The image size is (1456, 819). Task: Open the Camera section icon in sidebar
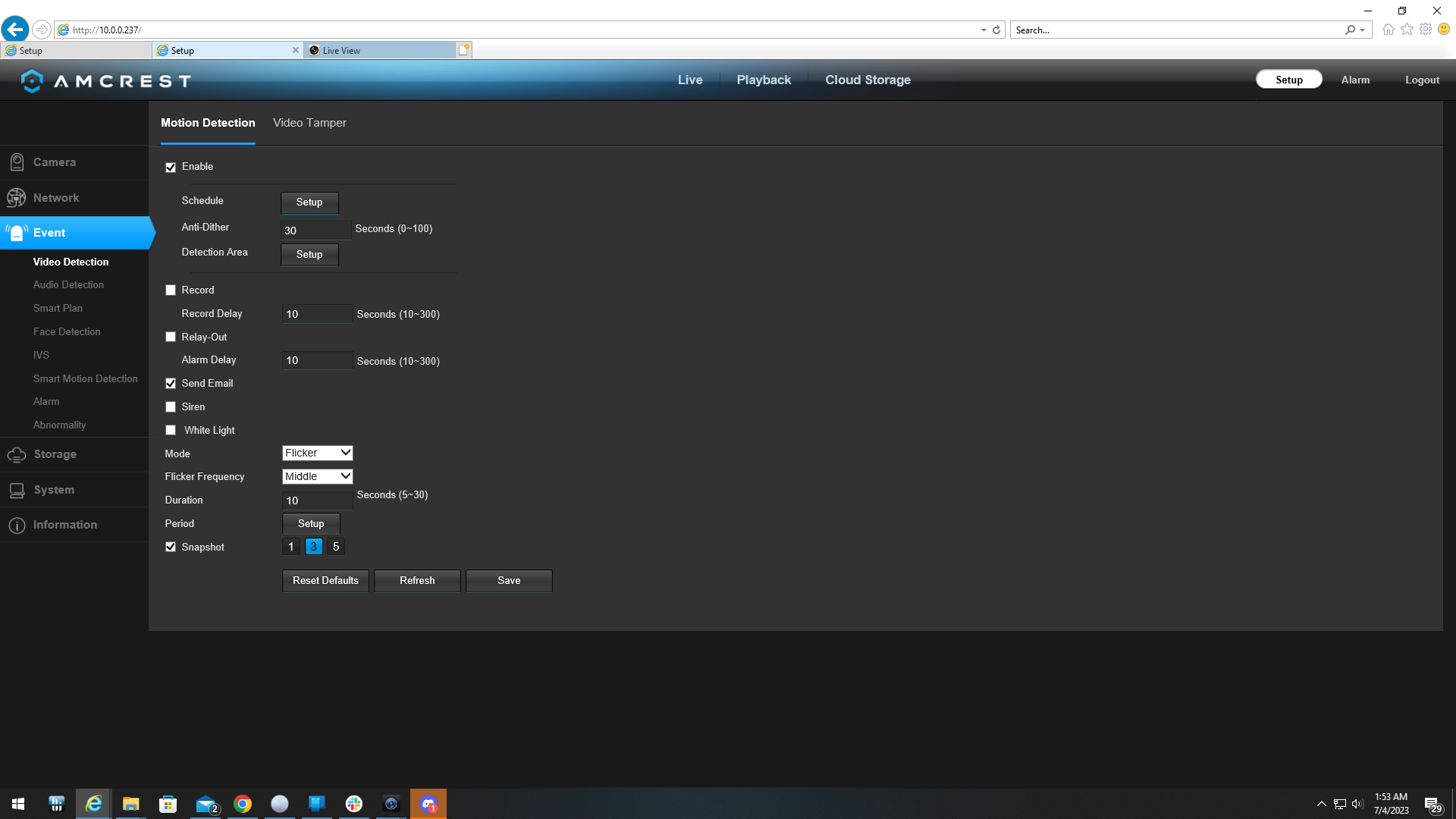click(x=17, y=162)
